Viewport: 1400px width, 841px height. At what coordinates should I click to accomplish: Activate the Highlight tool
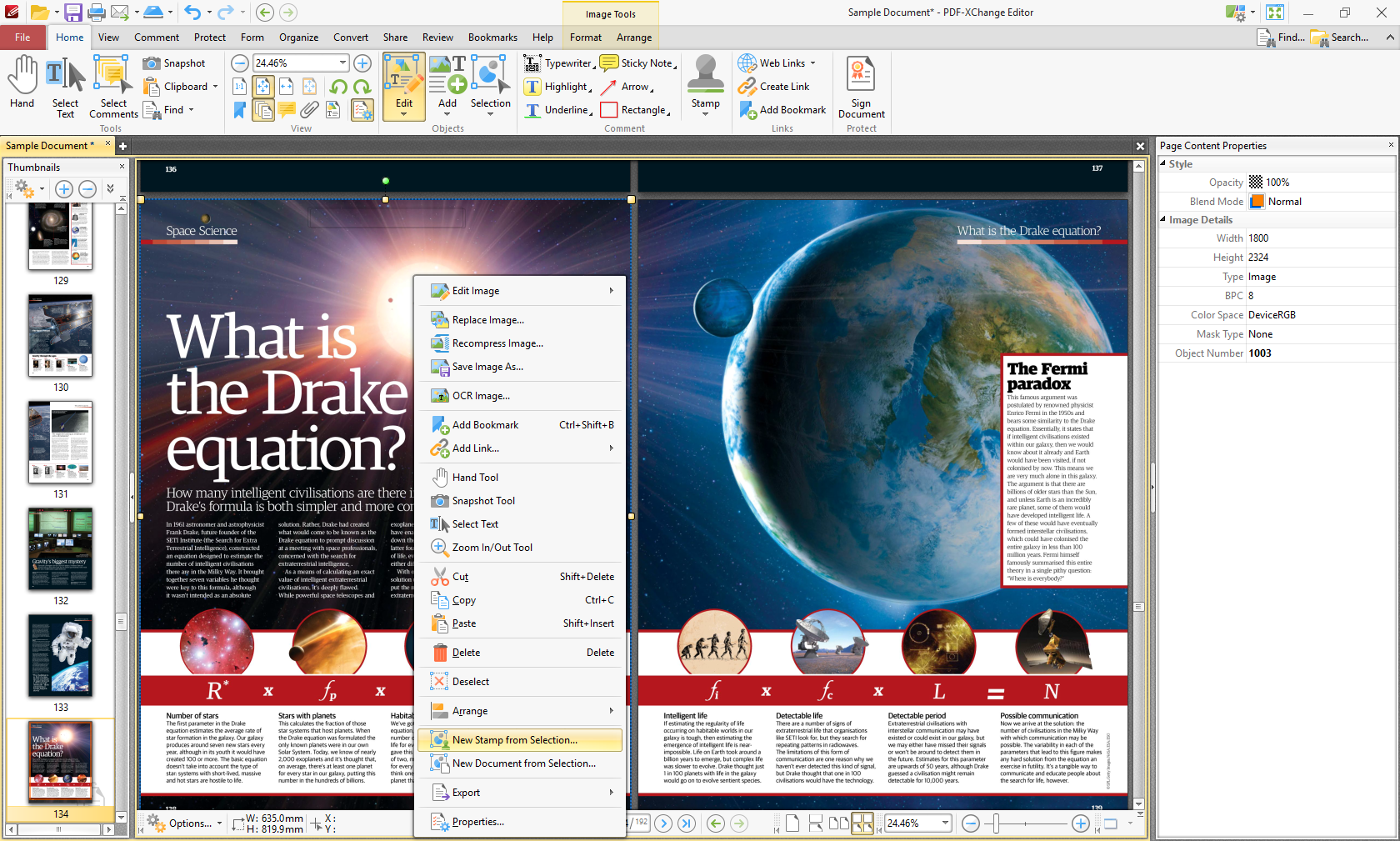click(557, 86)
